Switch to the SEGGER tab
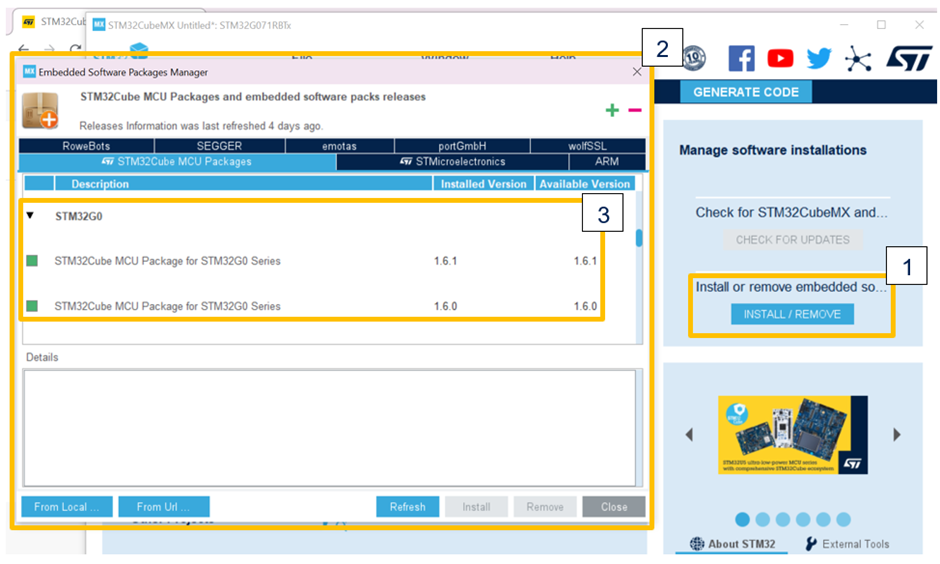 219,146
